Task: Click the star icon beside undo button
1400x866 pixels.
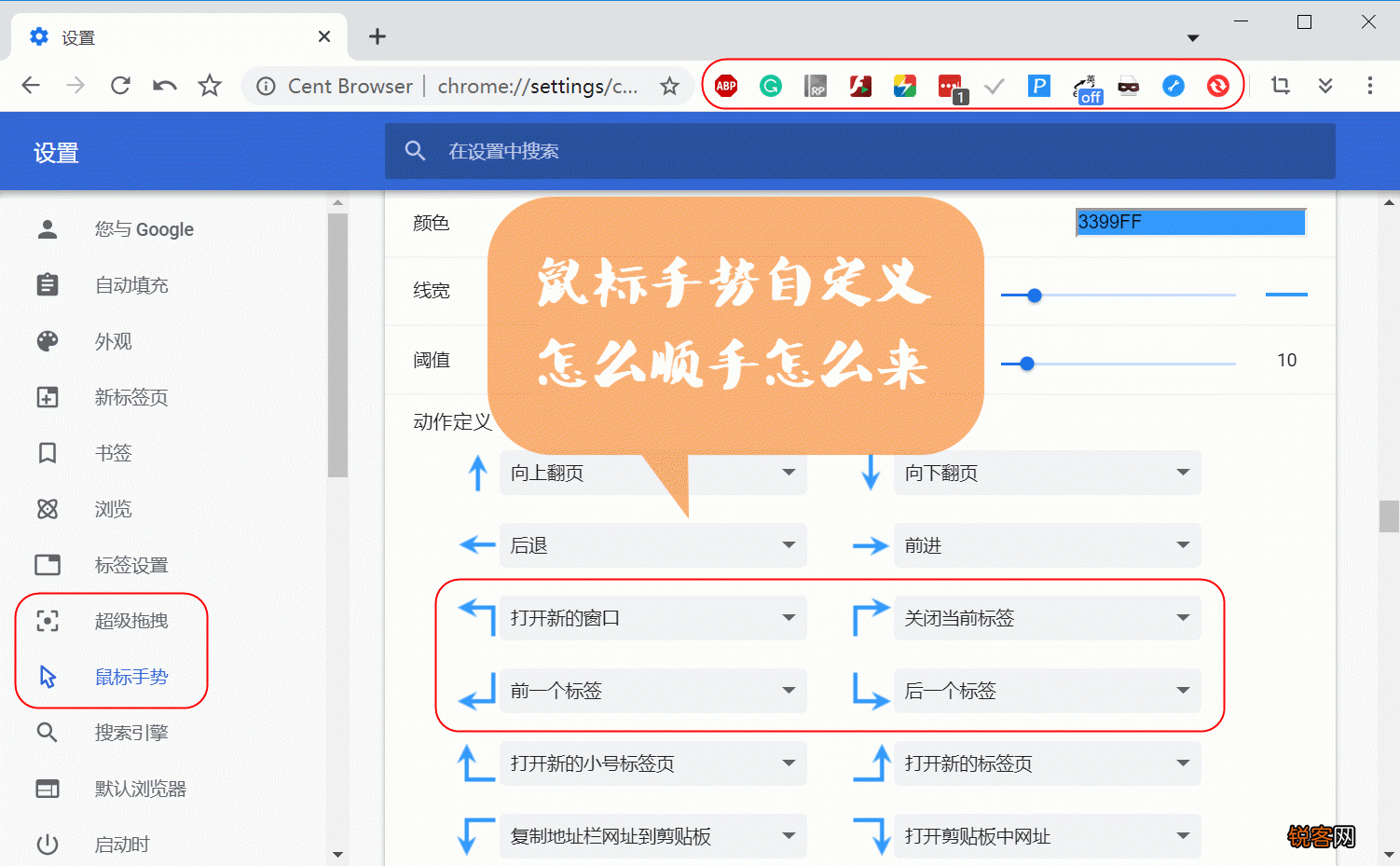Action: tap(210, 86)
